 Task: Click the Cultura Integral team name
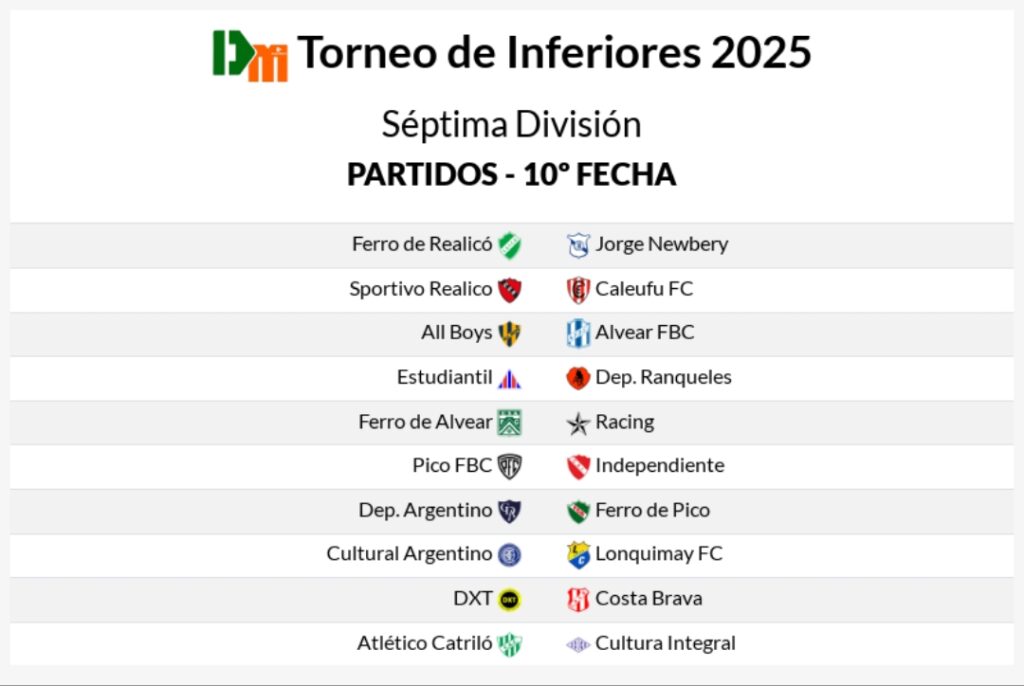pyautogui.click(x=665, y=643)
